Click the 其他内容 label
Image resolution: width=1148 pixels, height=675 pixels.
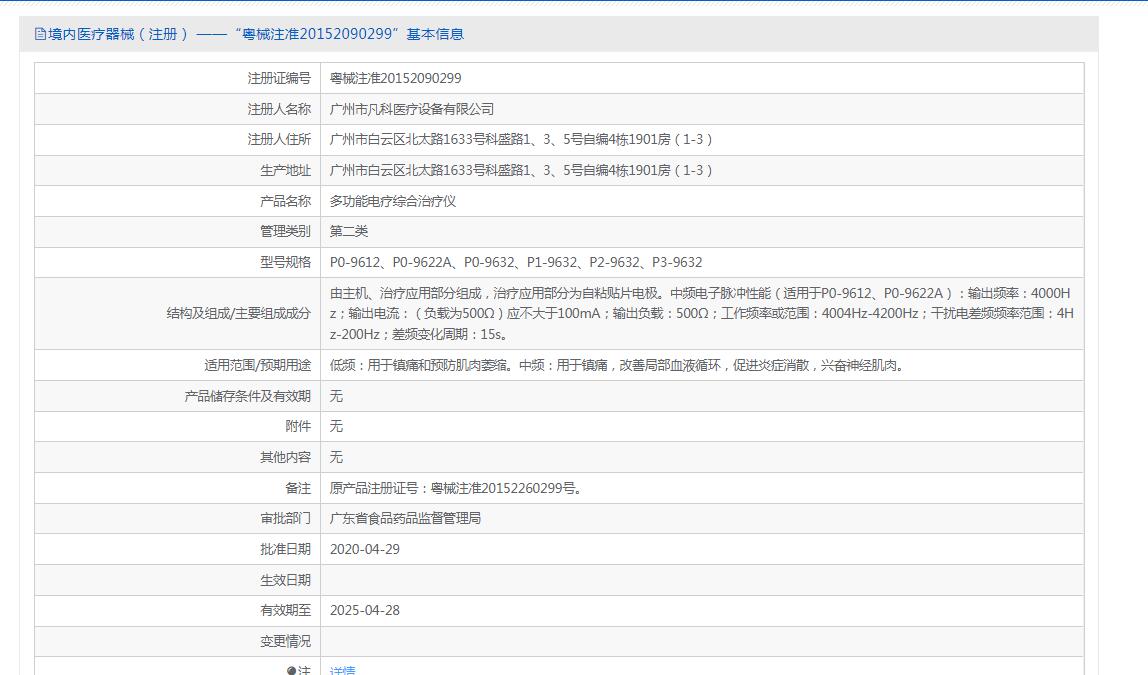click(286, 457)
